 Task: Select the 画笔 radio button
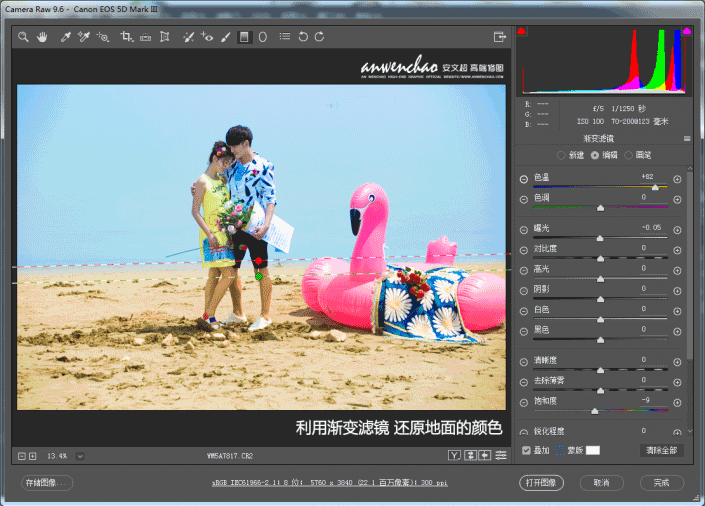(x=628, y=155)
